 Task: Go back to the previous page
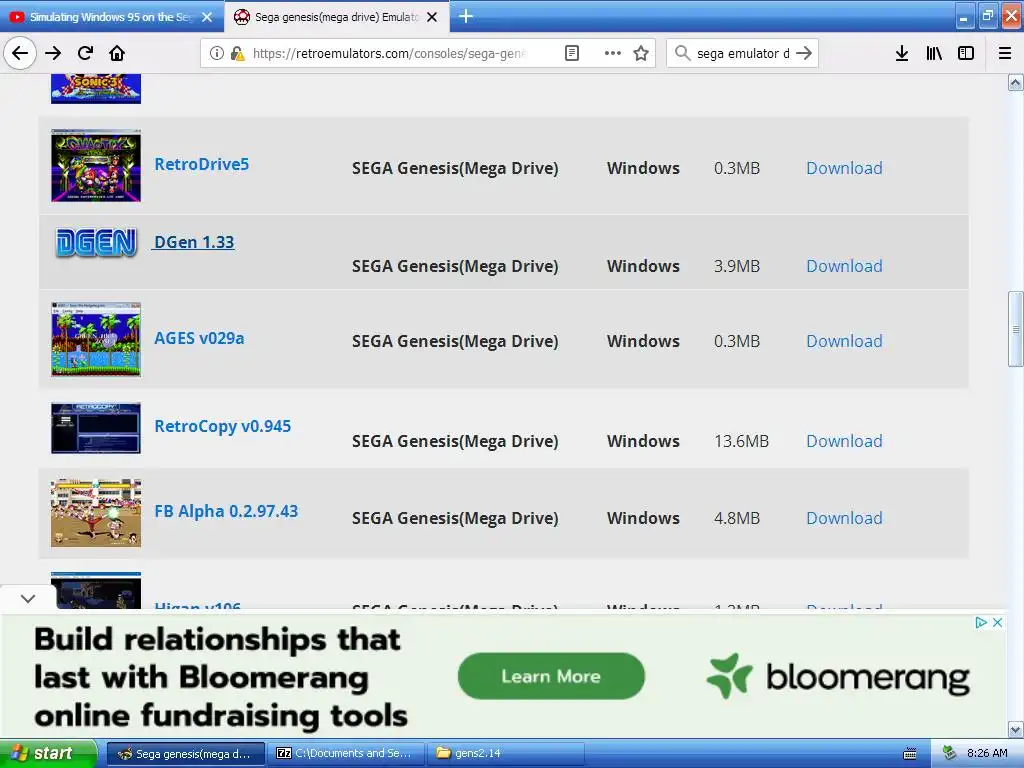(20, 53)
